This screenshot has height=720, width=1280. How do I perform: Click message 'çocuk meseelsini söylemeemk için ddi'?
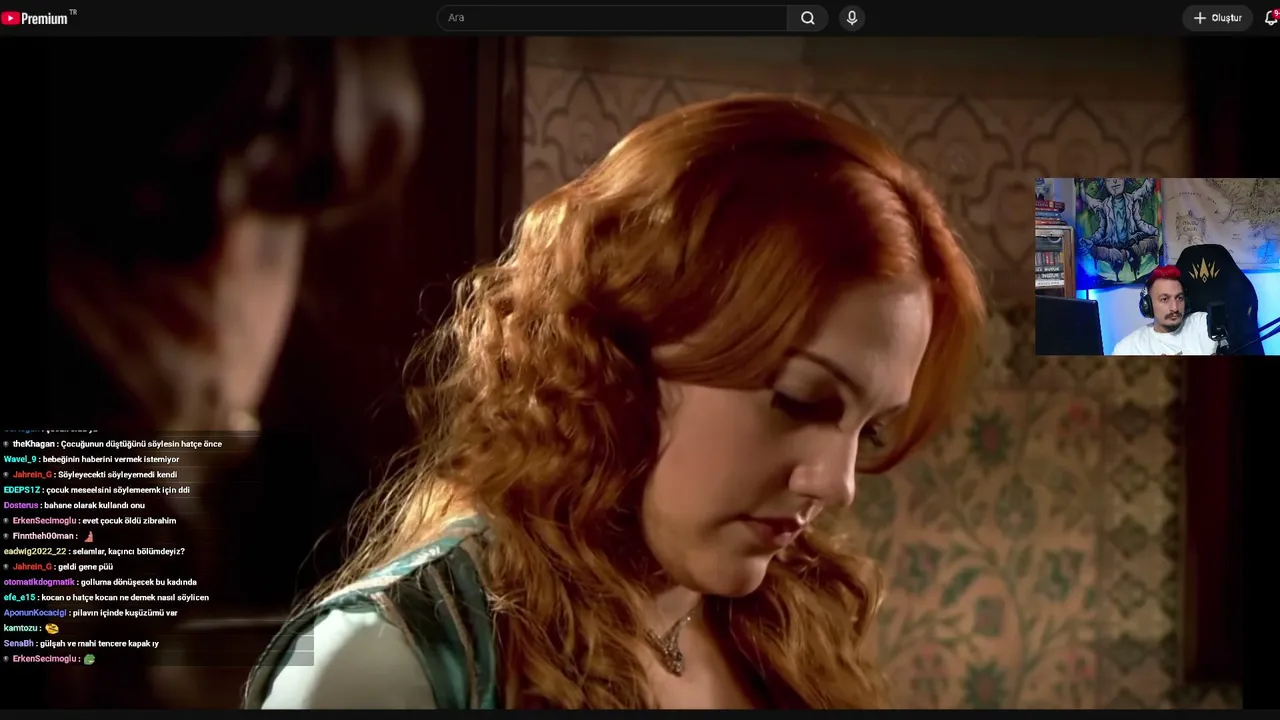point(118,490)
